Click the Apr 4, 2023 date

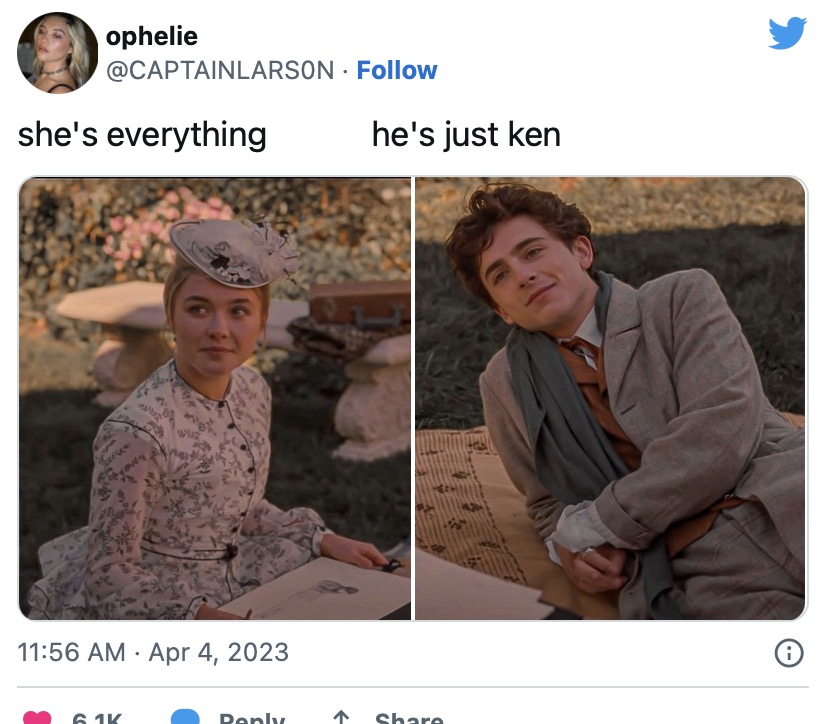(x=219, y=653)
